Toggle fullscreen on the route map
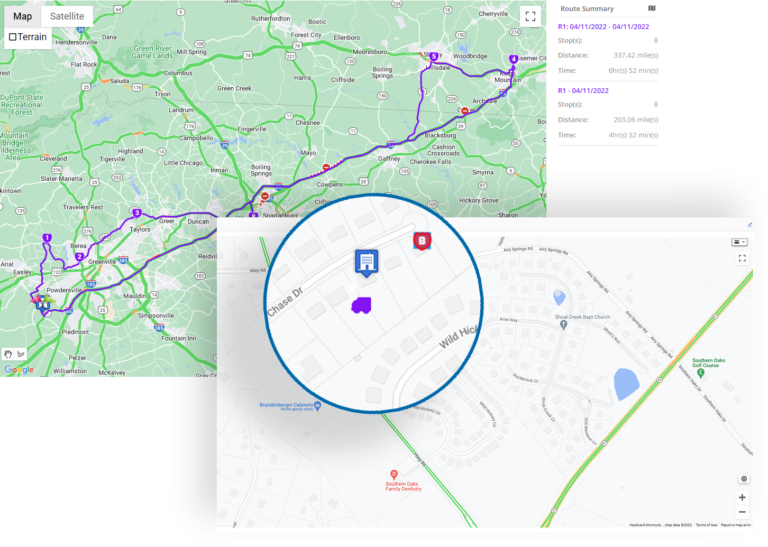This screenshot has height=547, width=768. (x=530, y=17)
